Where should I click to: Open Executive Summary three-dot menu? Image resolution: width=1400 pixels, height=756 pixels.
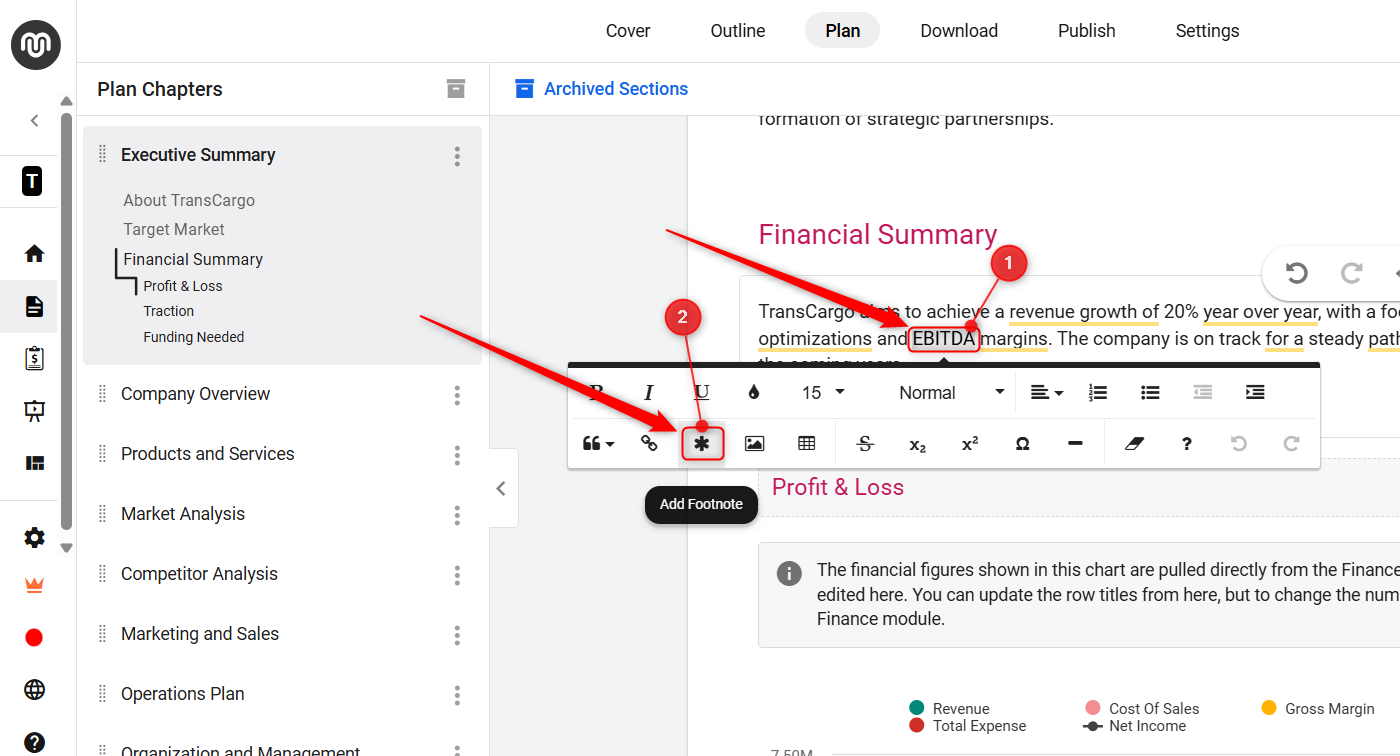(457, 156)
